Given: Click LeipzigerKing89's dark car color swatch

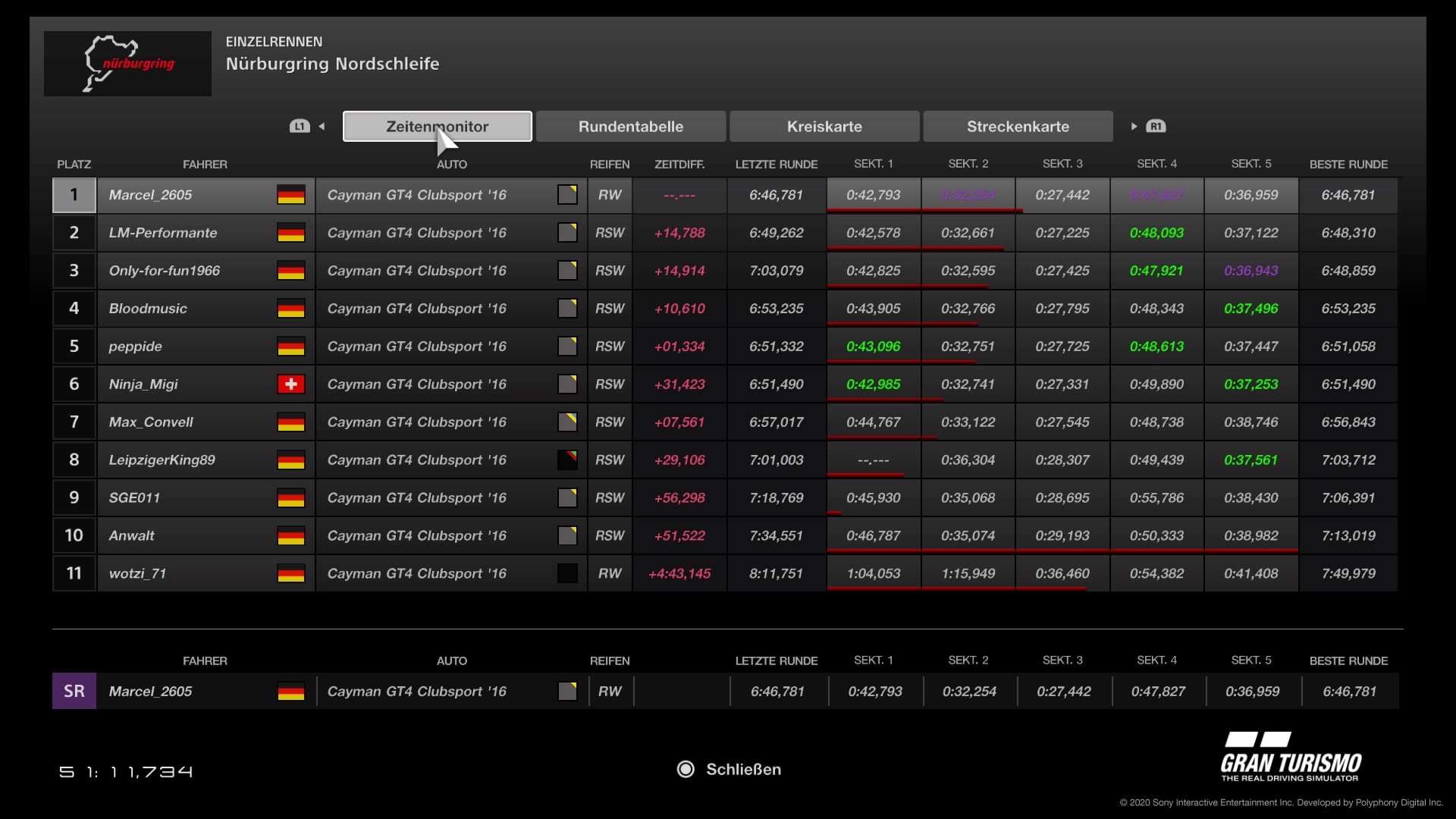Looking at the screenshot, I should (x=567, y=460).
